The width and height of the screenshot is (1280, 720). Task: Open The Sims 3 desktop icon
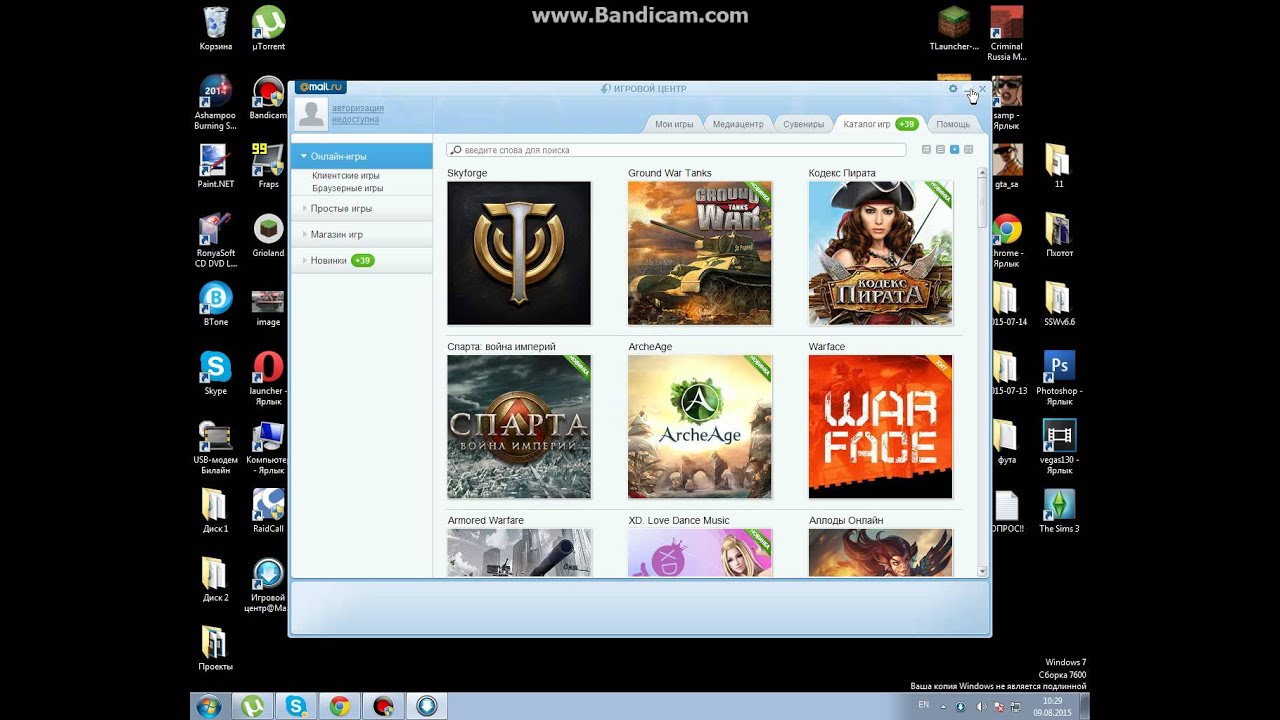point(1059,511)
